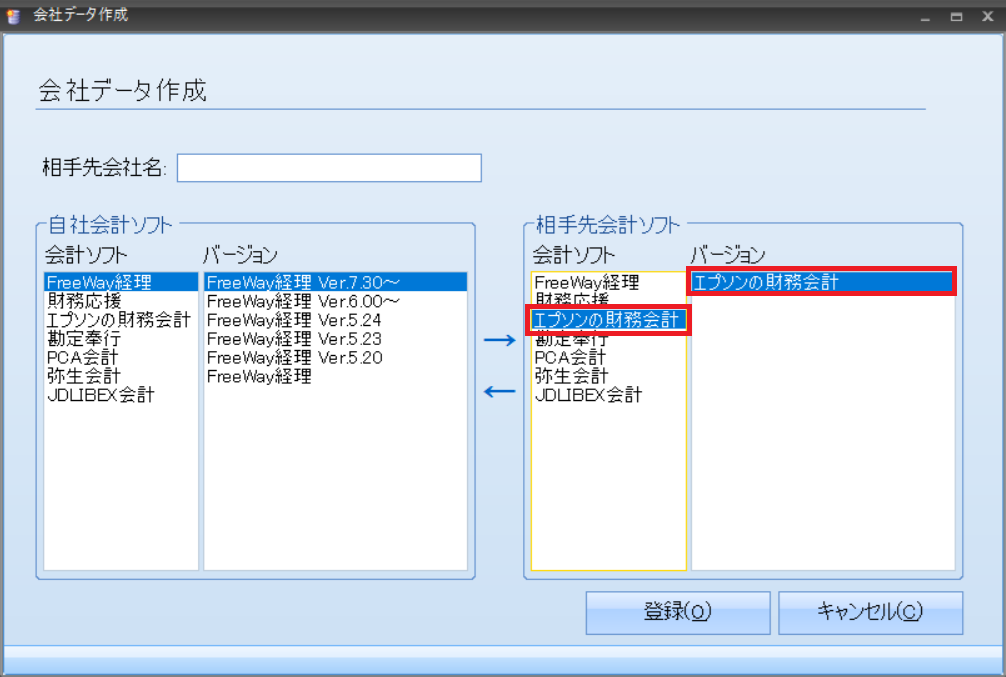Select 財務応援 in 自社会計ソフト list
Screen dimensions: 1006x677
pos(84,301)
